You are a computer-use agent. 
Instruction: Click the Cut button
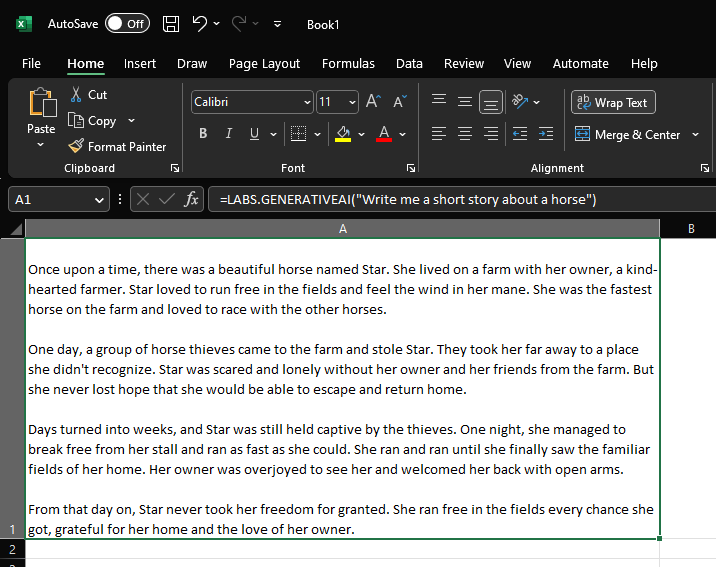pos(89,94)
